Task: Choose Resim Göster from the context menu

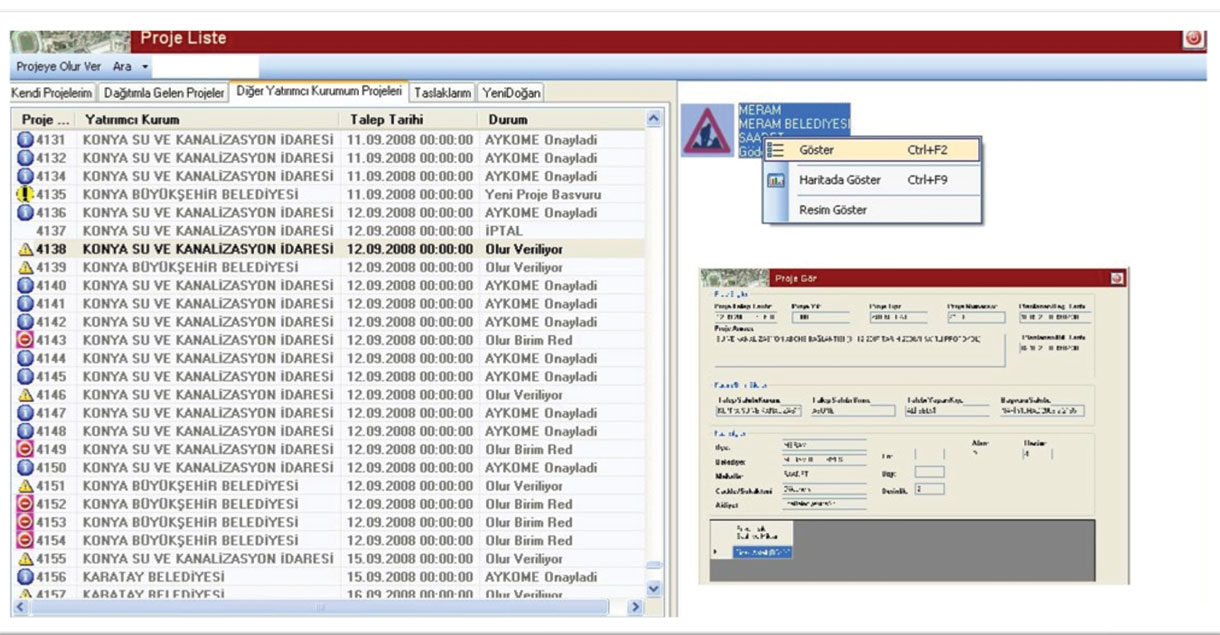Action: click(x=833, y=210)
